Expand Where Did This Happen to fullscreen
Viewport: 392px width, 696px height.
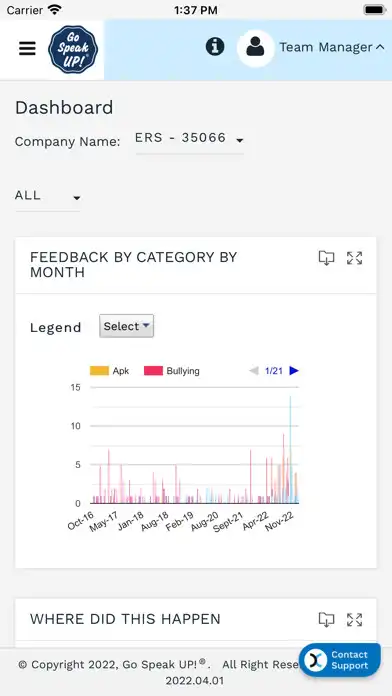pyautogui.click(x=355, y=620)
